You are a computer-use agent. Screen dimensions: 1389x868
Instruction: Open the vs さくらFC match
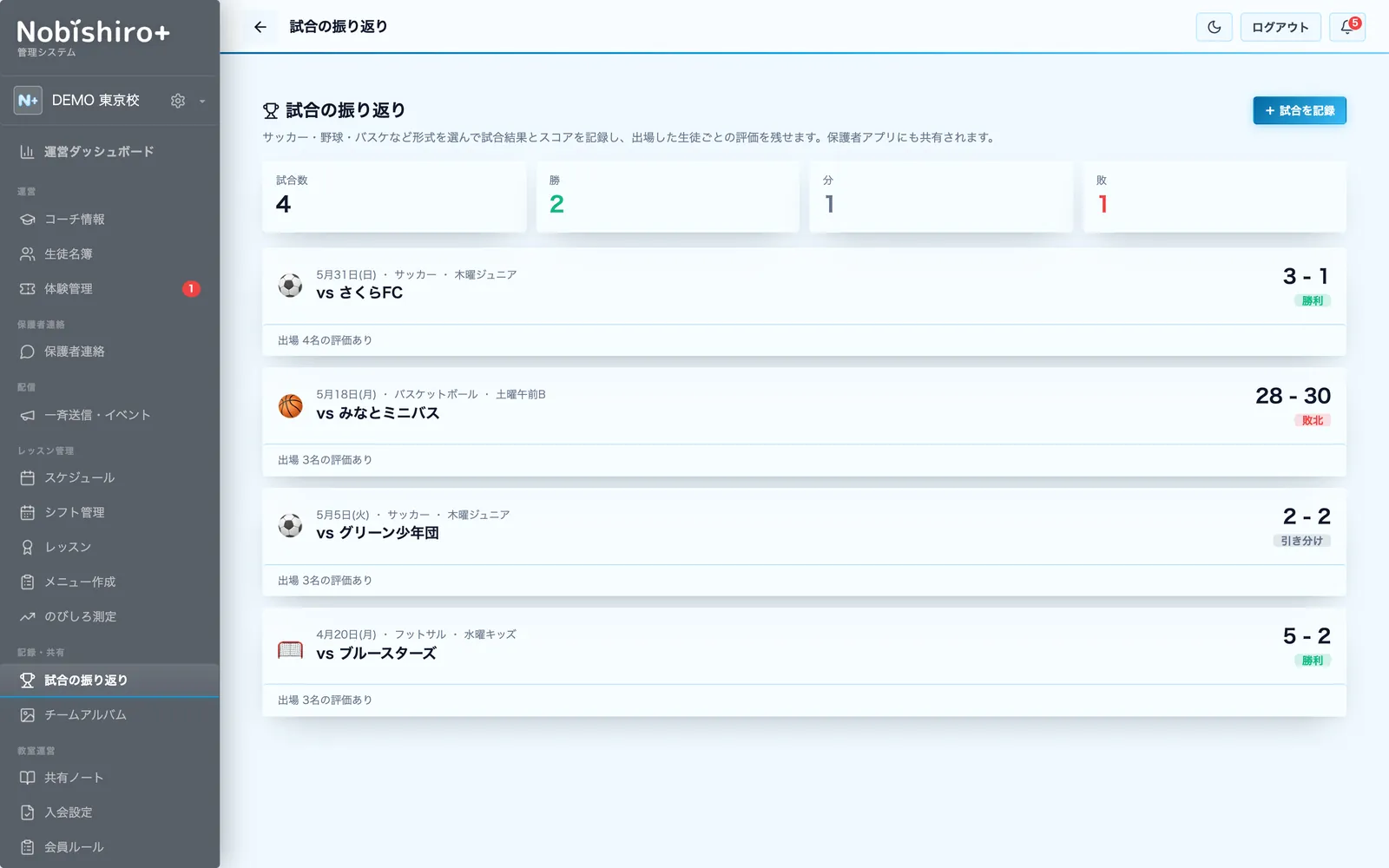[x=804, y=302]
